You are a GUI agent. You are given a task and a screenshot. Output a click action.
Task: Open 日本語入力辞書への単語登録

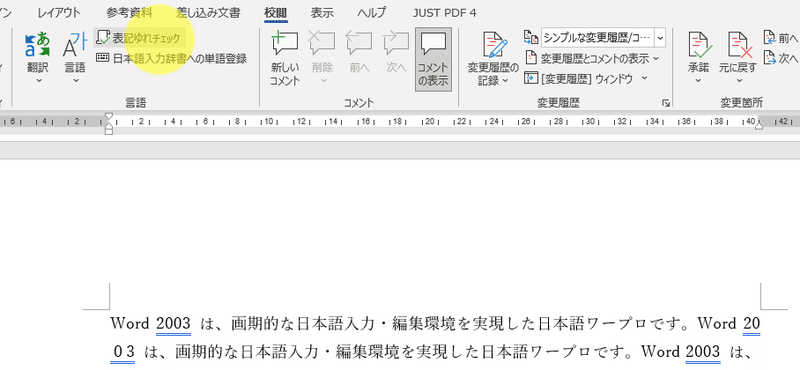coord(172,59)
